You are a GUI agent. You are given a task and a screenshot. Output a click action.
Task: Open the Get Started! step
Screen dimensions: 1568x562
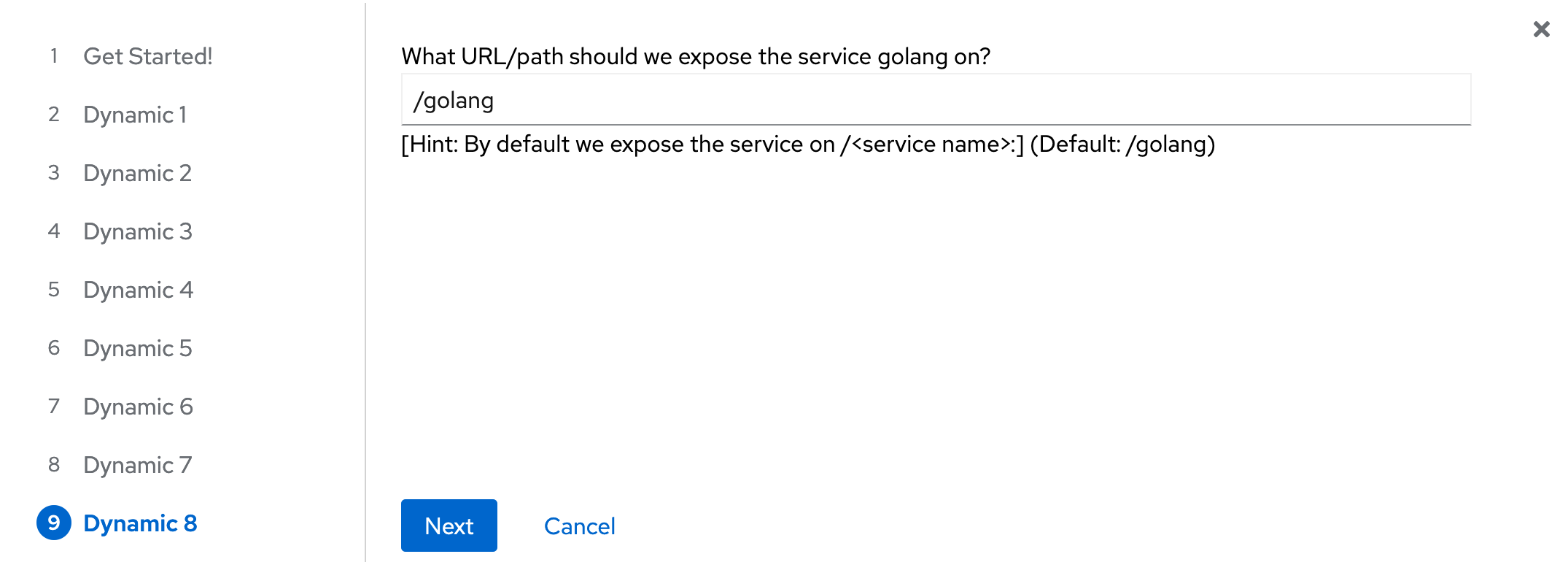[x=150, y=55]
